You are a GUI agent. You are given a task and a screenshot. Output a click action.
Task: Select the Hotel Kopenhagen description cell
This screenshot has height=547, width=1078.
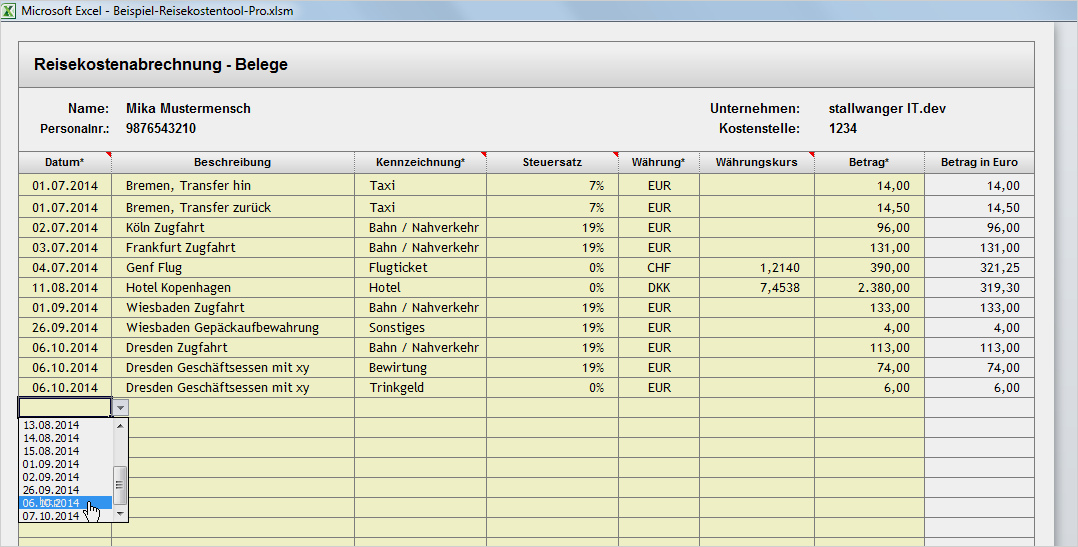tap(233, 287)
